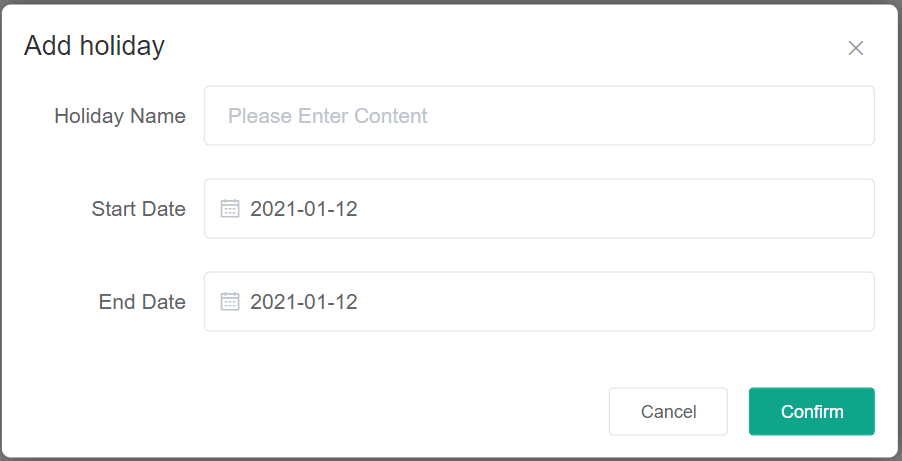
Task: Dismiss the dialog using the X icon
Action: (x=855, y=48)
